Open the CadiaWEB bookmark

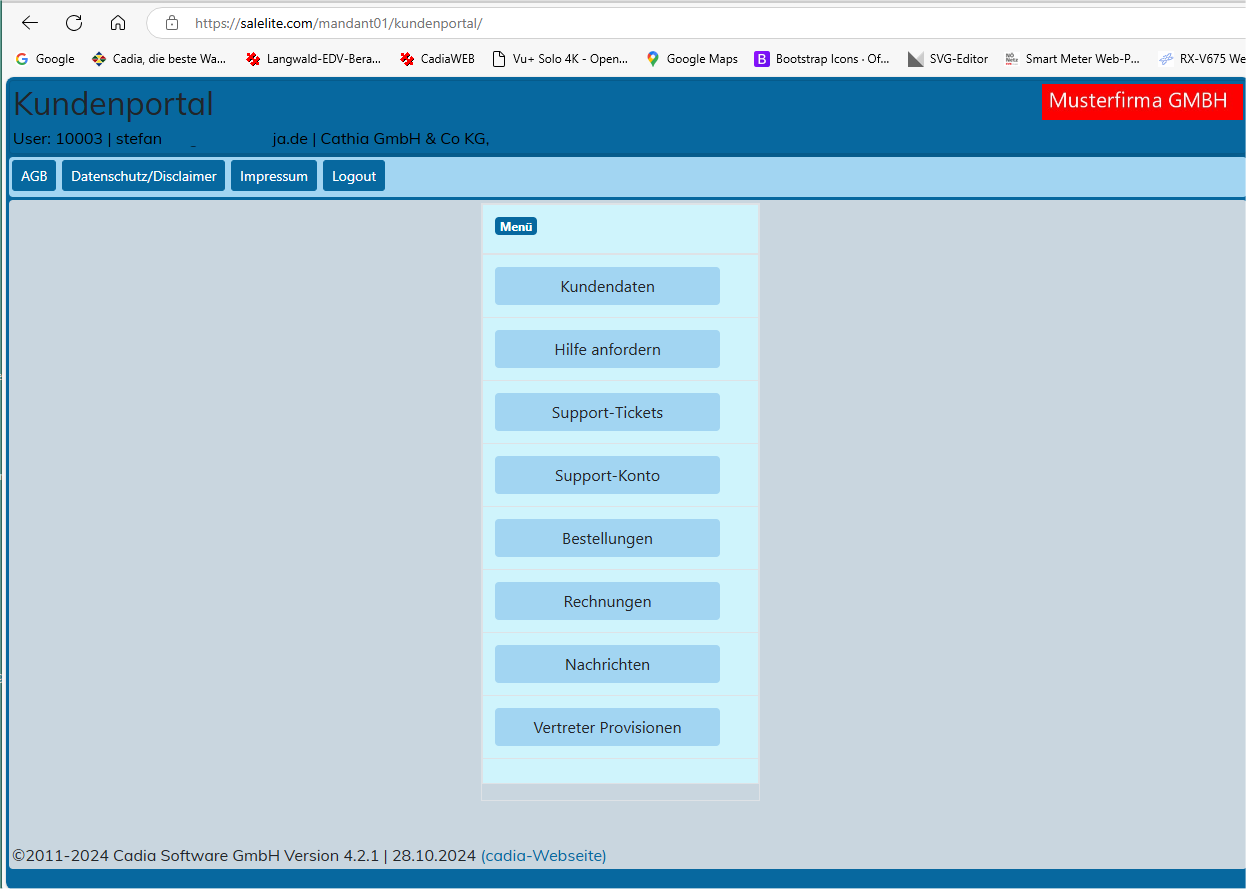437,59
